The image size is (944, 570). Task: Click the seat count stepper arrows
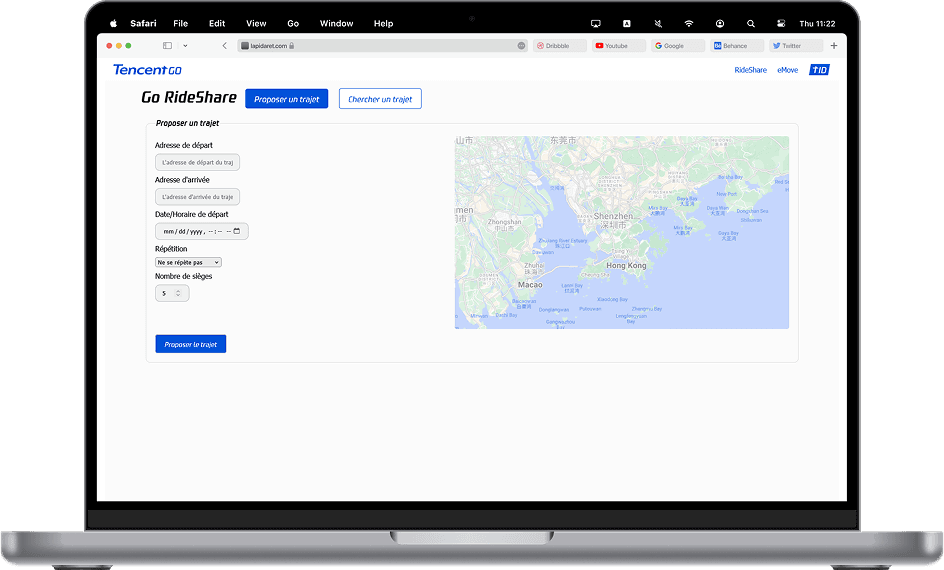[178, 293]
